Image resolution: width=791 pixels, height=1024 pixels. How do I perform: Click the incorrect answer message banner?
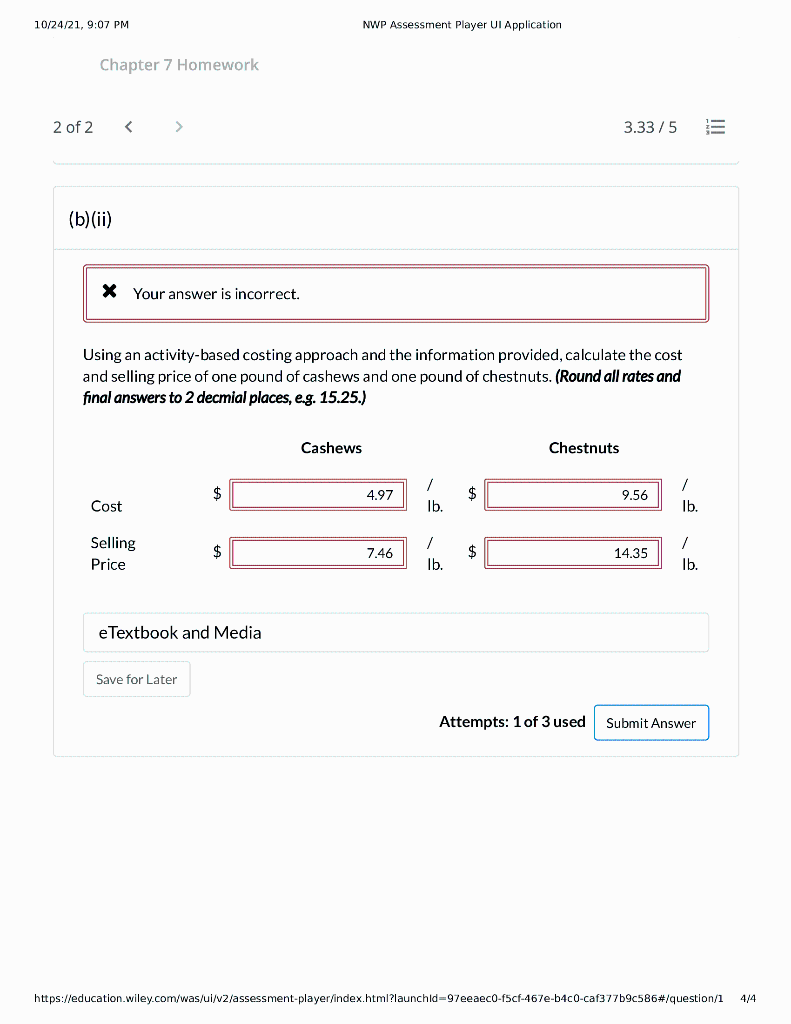395,293
